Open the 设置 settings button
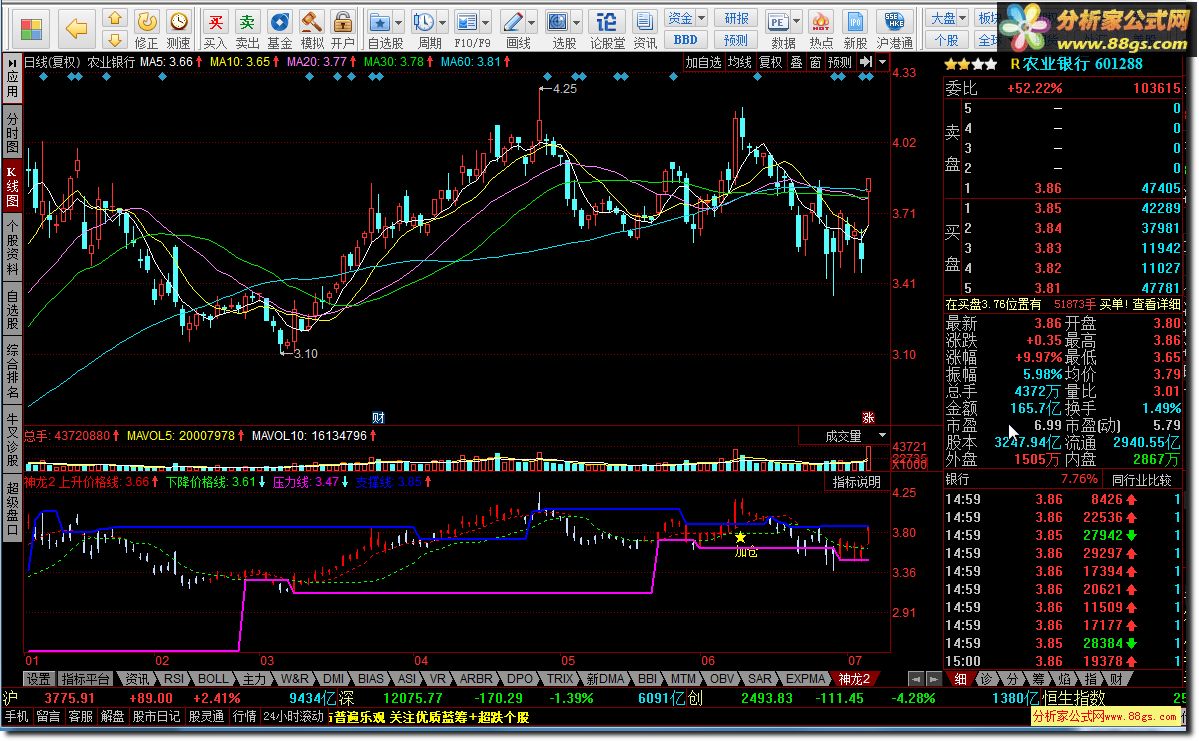Screen dimensions: 1199x741 tap(38, 679)
